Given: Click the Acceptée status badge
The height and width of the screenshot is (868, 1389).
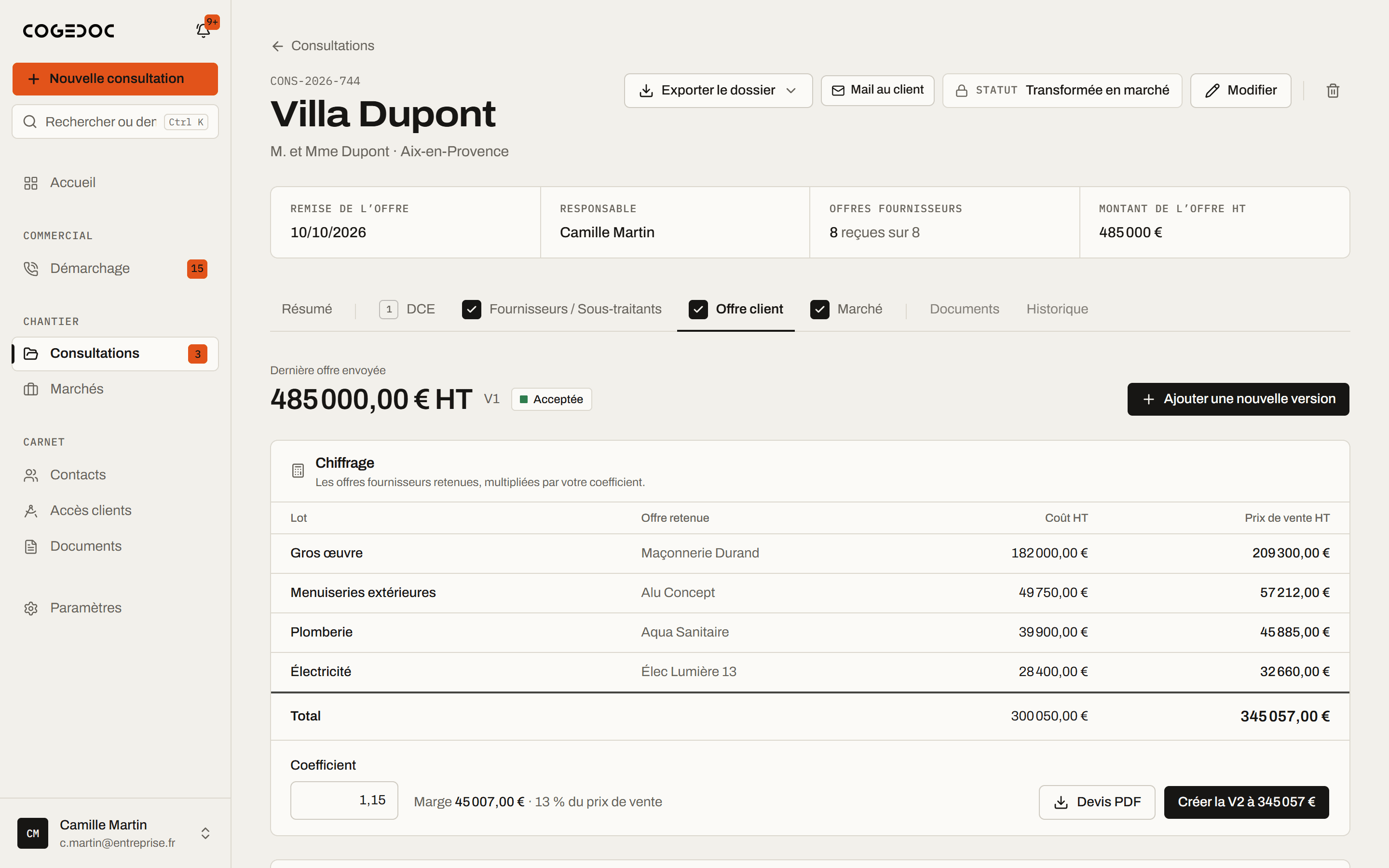Looking at the screenshot, I should pyautogui.click(x=551, y=399).
